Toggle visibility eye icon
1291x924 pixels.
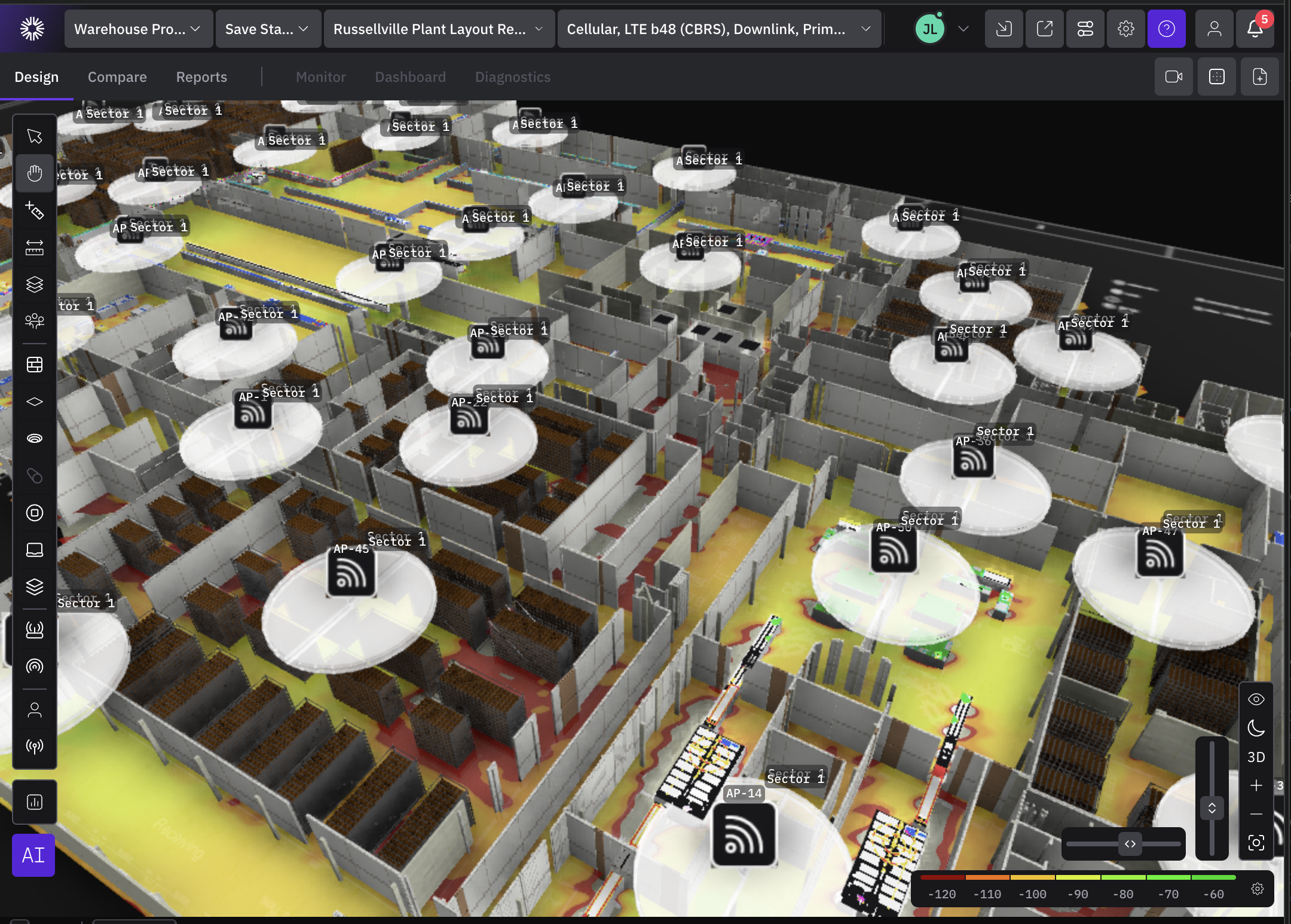(x=1256, y=699)
